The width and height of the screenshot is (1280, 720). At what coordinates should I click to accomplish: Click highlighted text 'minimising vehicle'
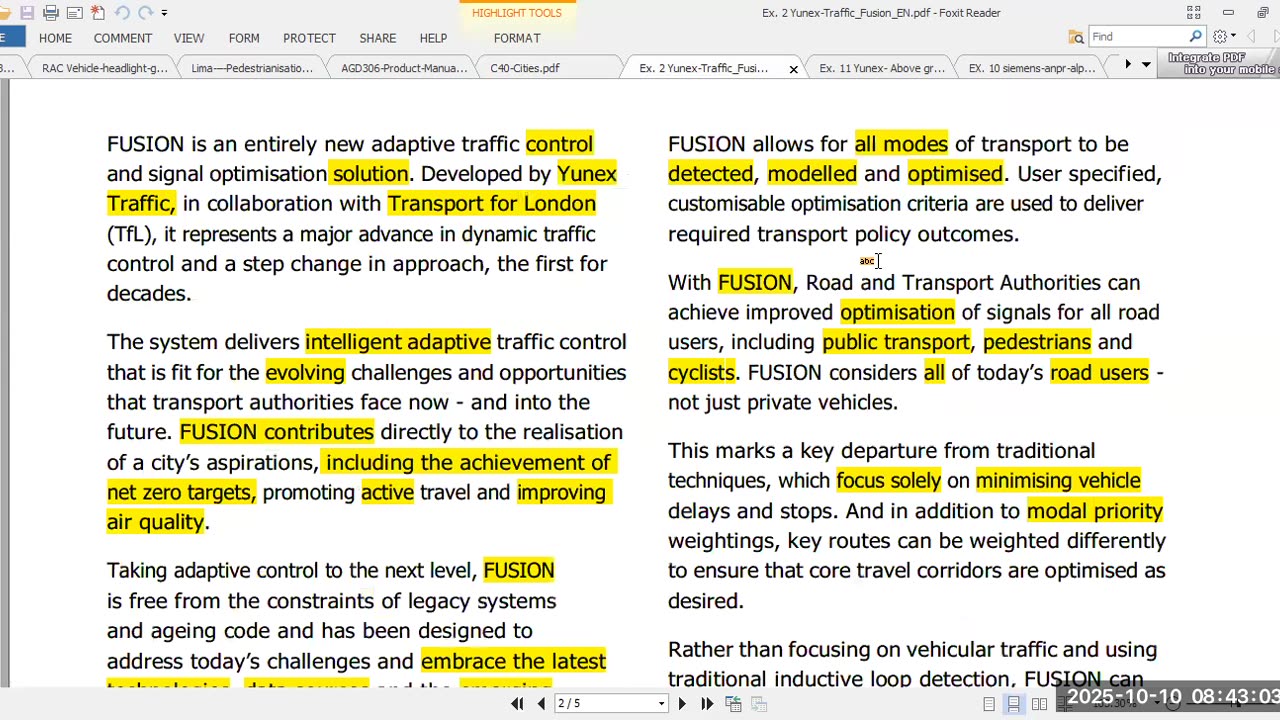coord(1058,481)
